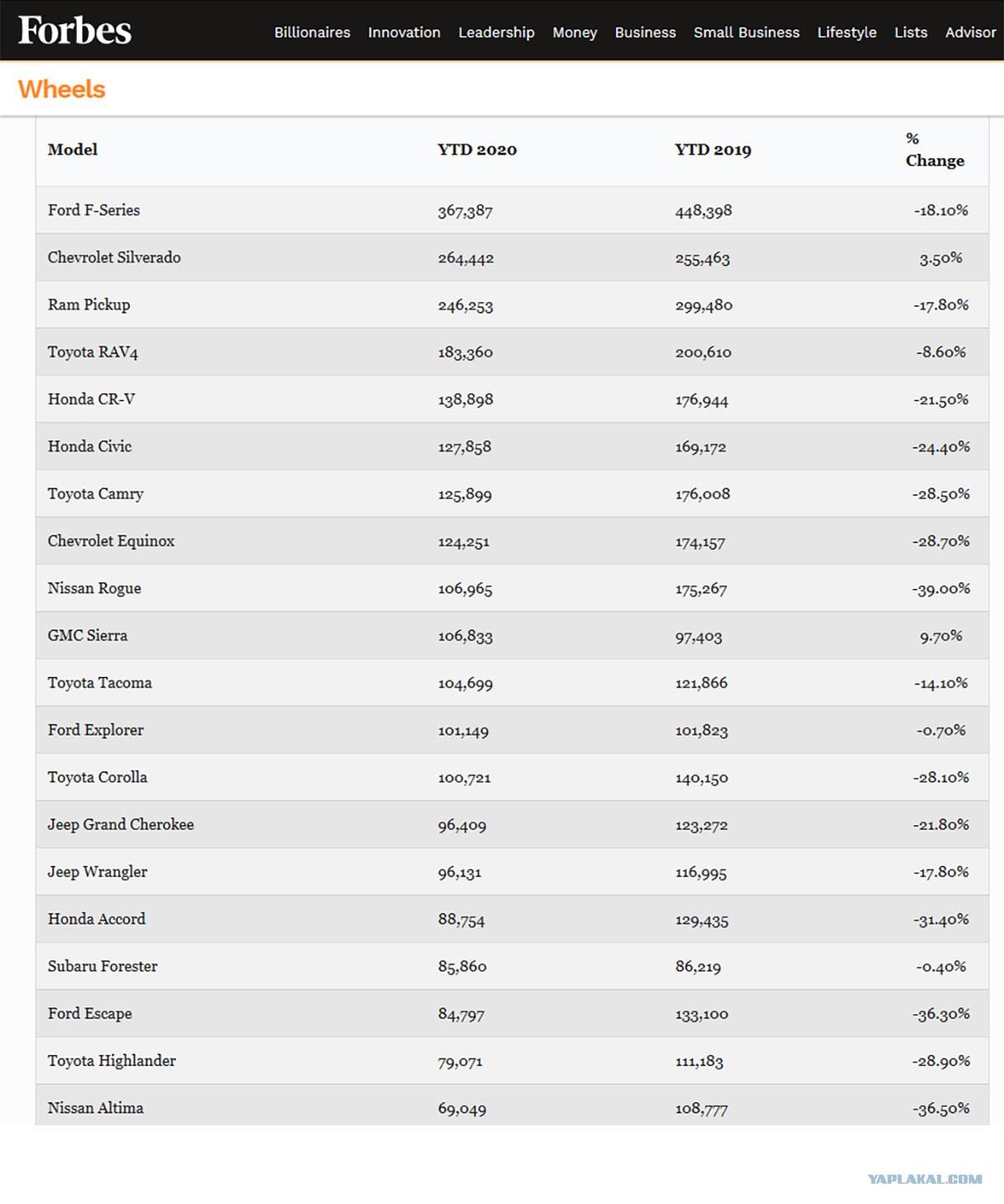The width and height of the screenshot is (1004, 1204).
Task: Click the YTD 2019 column header
Action: (x=713, y=150)
